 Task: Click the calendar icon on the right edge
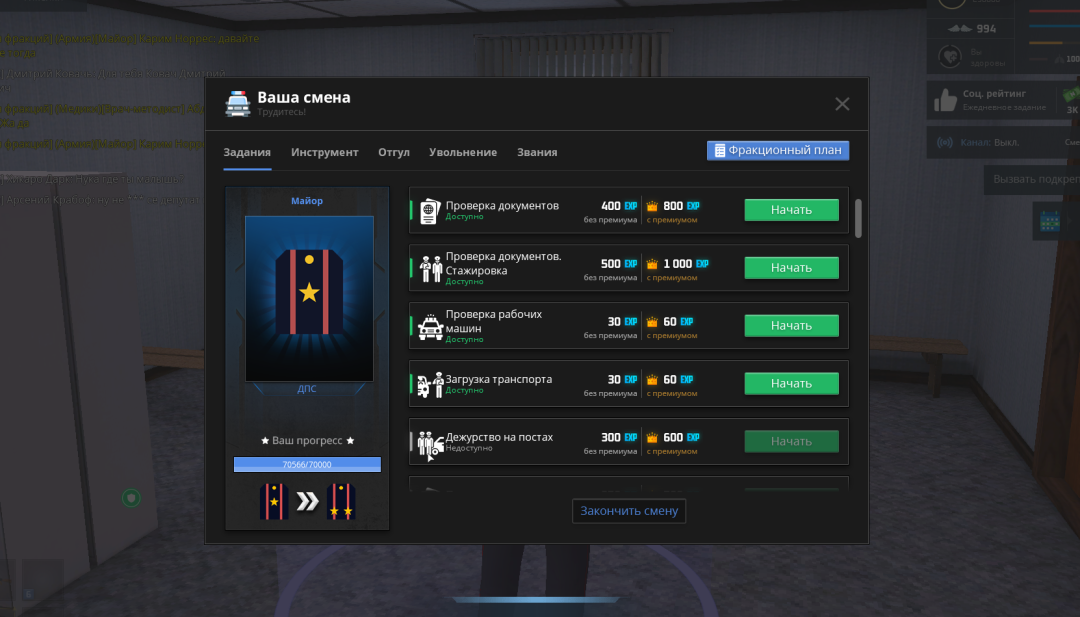pyautogui.click(x=1049, y=221)
